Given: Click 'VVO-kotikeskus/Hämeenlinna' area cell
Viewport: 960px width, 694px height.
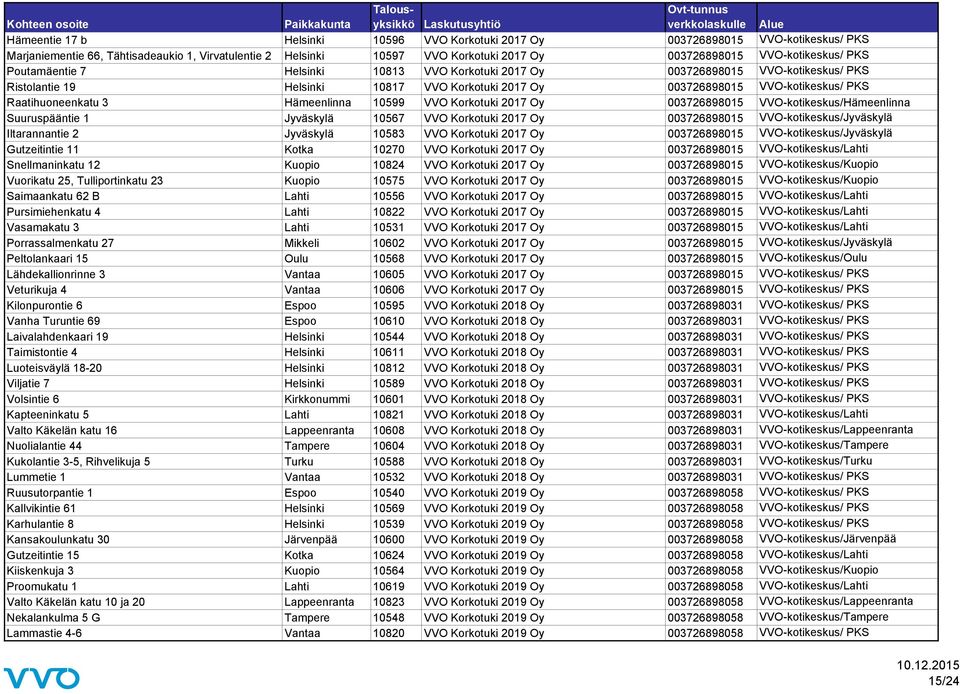Looking at the screenshot, I should (834, 103).
